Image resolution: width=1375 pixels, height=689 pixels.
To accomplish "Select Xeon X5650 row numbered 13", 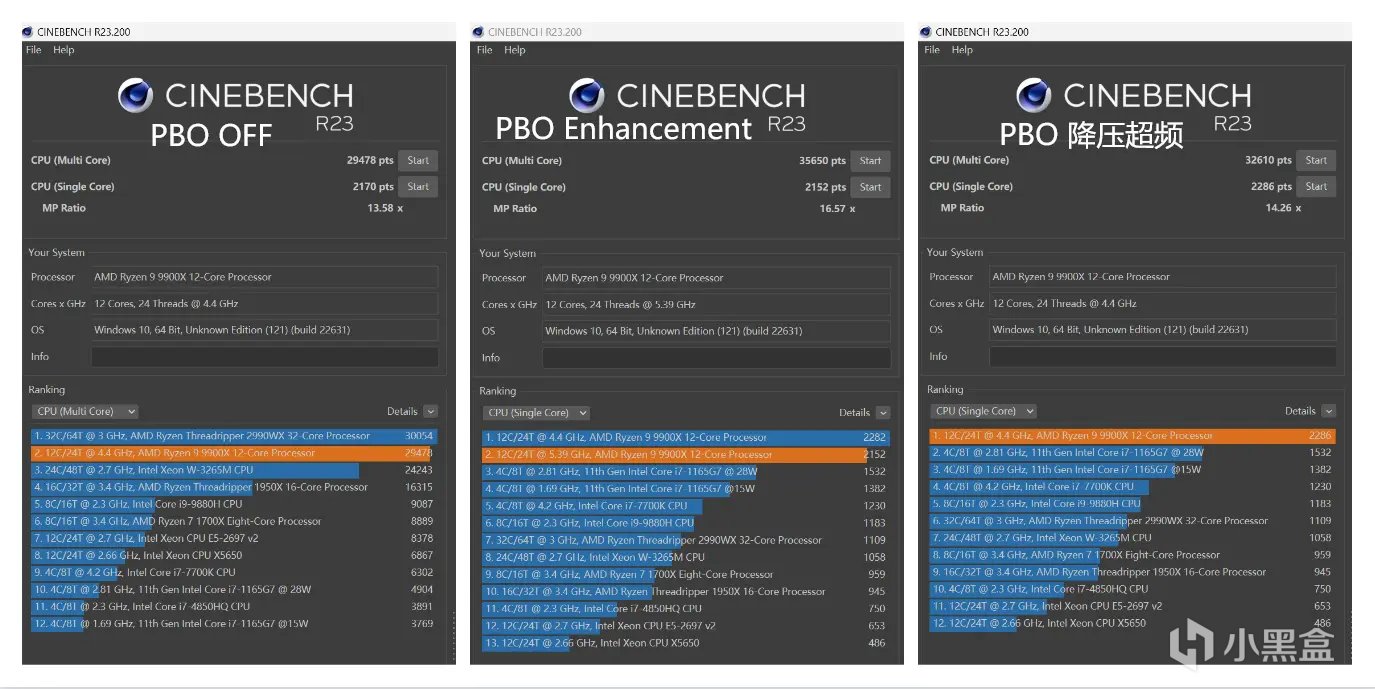I will 686,642.
